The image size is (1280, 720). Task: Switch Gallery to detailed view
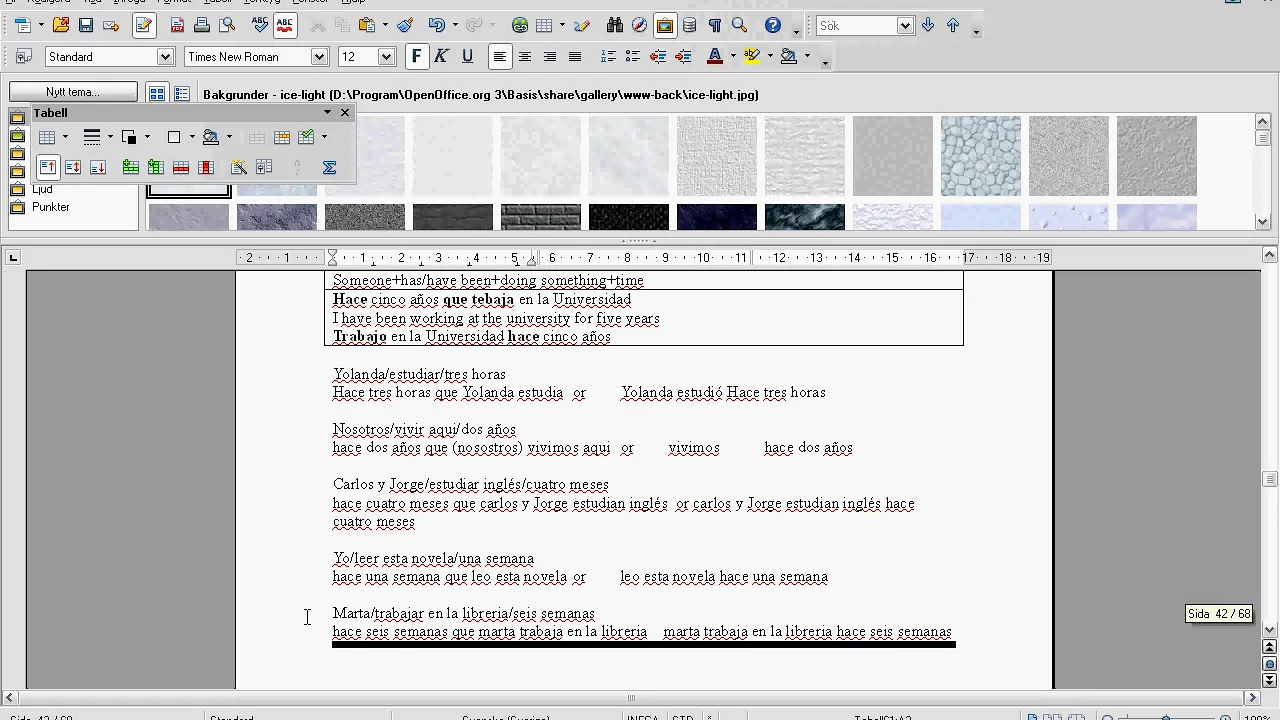(181, 94)
